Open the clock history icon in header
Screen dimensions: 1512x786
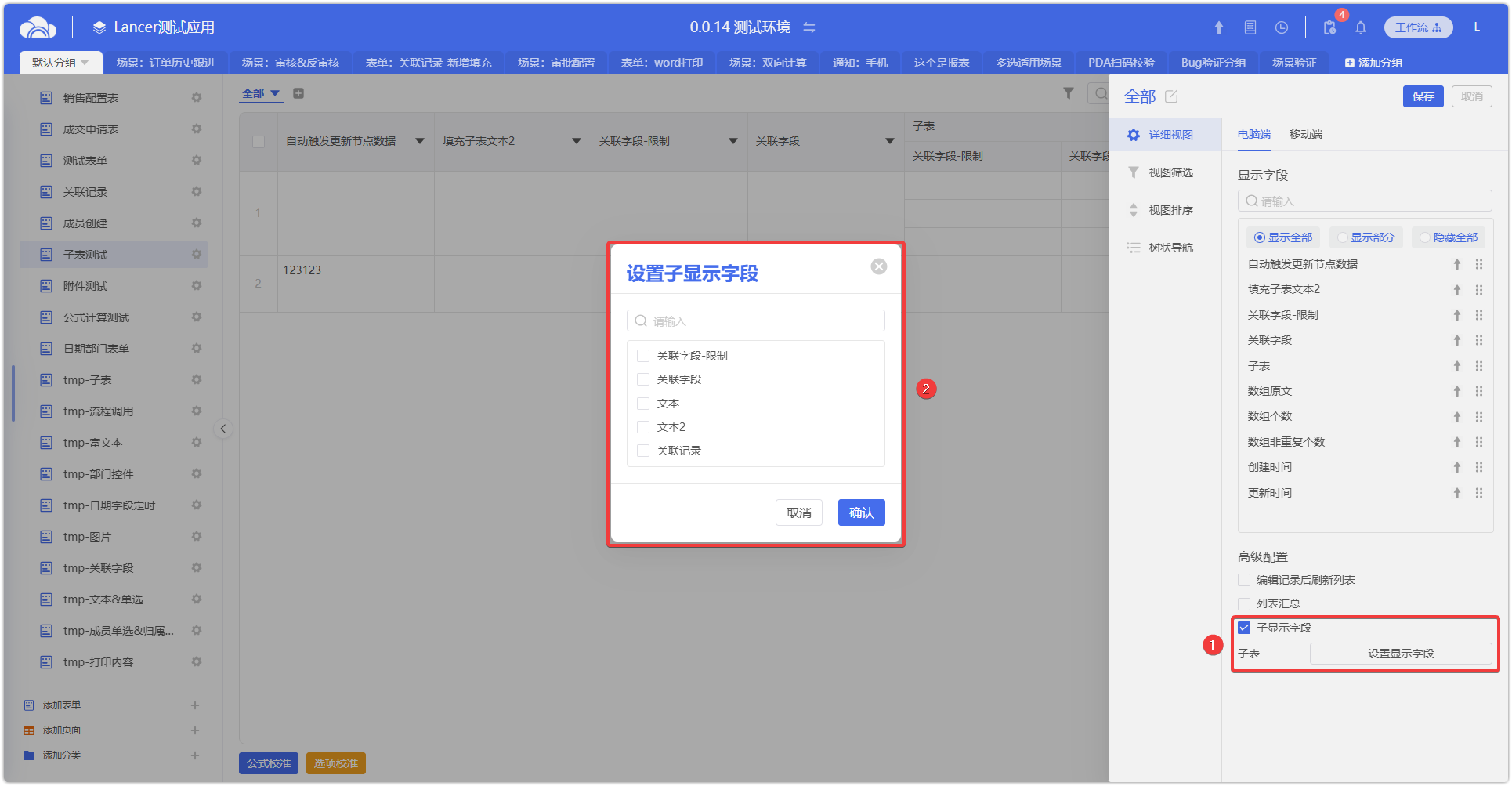coord(1282,27)
